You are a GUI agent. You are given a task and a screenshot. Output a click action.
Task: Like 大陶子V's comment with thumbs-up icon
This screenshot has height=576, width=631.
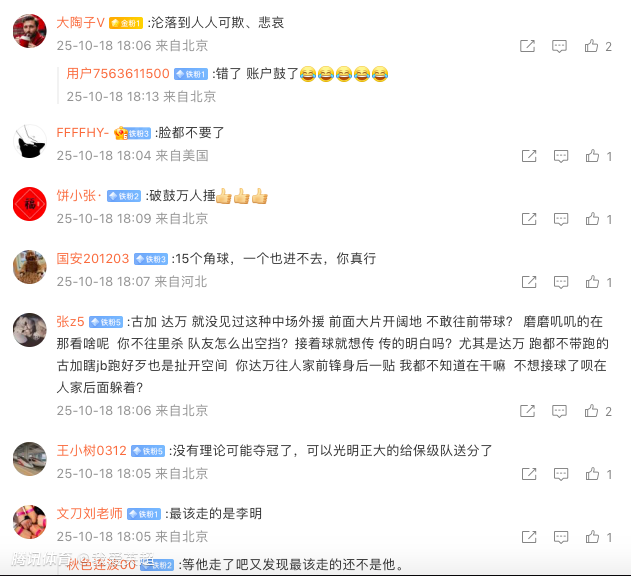point(591,46)
